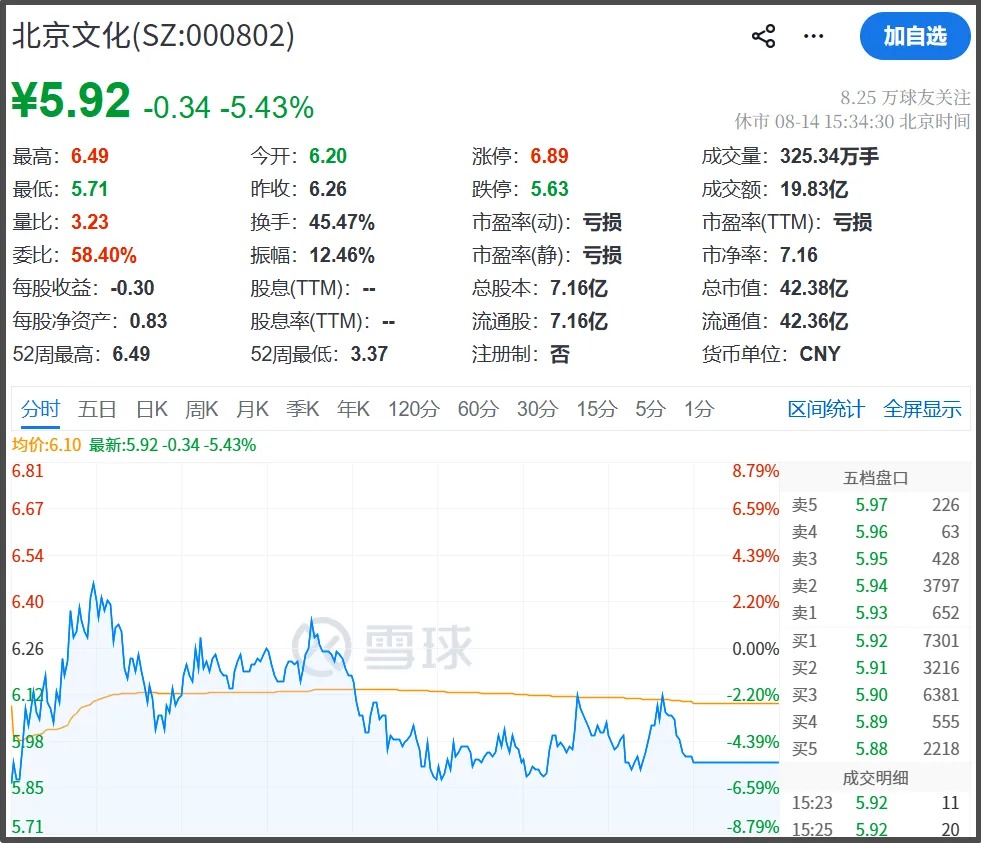981x843 pixels.
Task: Choose the 1分 chart interval
Action: point(699,409)
